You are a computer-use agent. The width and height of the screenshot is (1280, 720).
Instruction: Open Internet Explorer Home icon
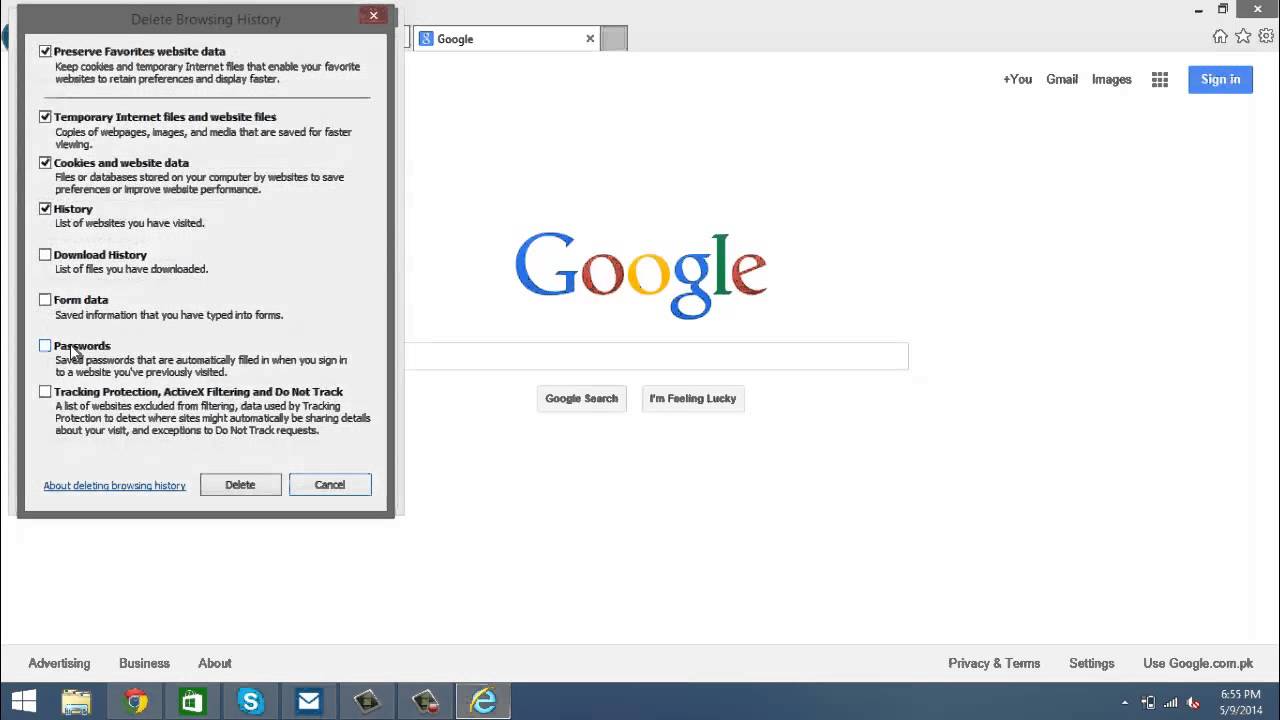point(1220,36)
